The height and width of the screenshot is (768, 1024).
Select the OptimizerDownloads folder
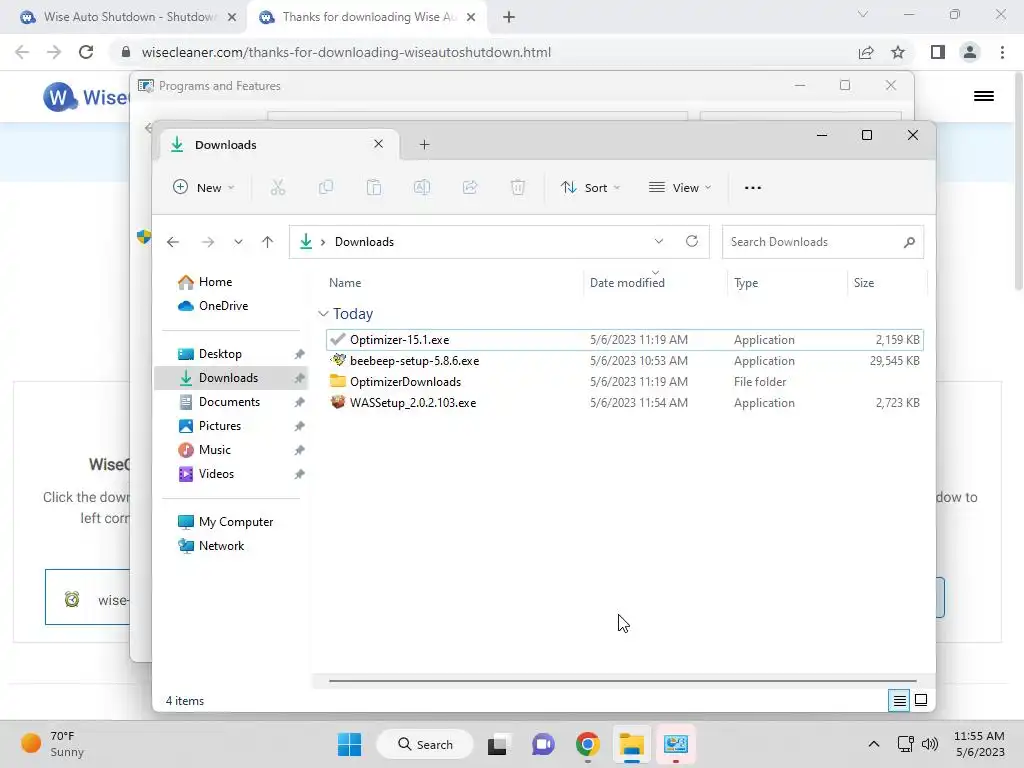click(x=624, y=381)
